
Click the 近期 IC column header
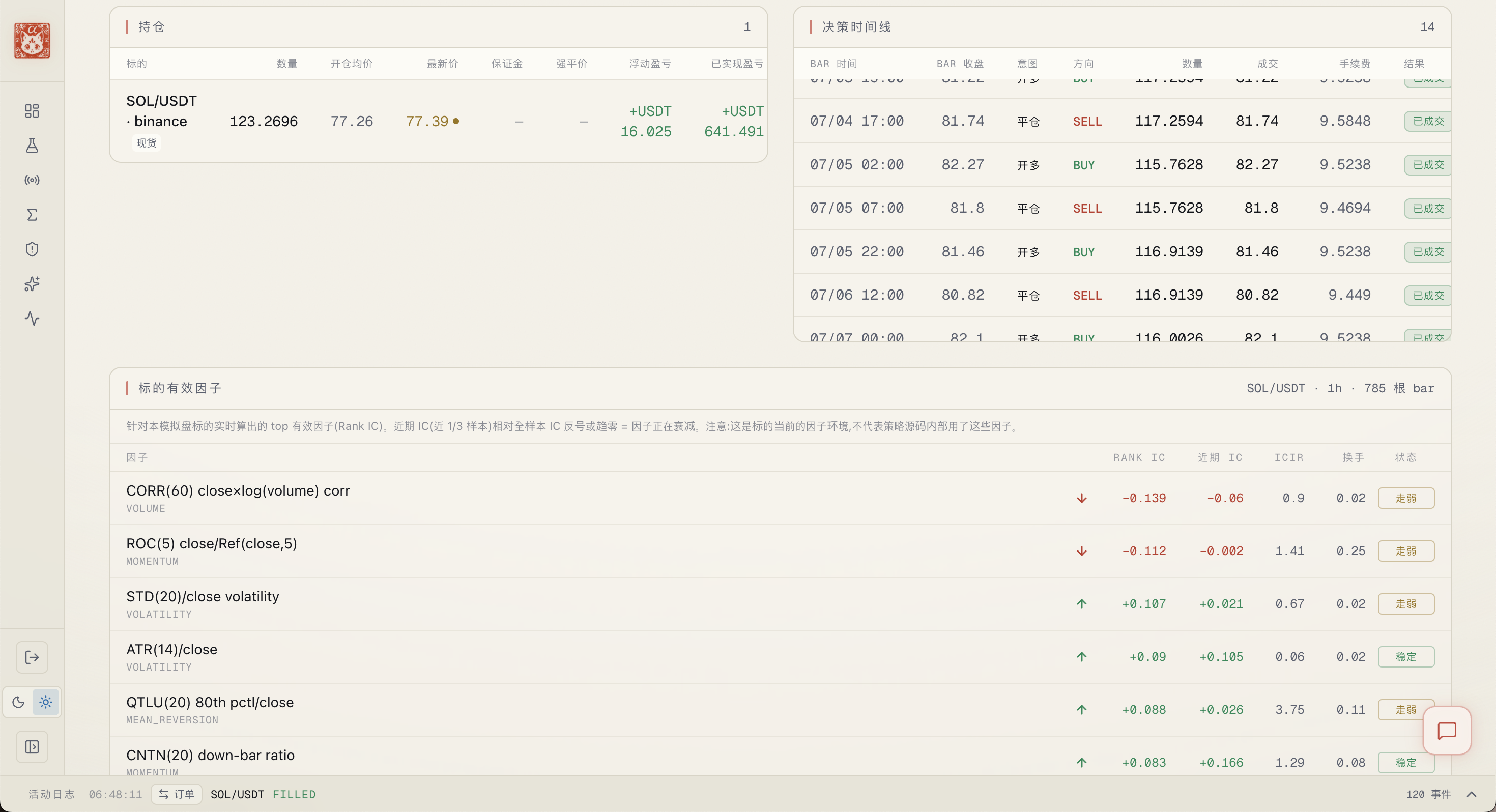[x=1220, y=458]
